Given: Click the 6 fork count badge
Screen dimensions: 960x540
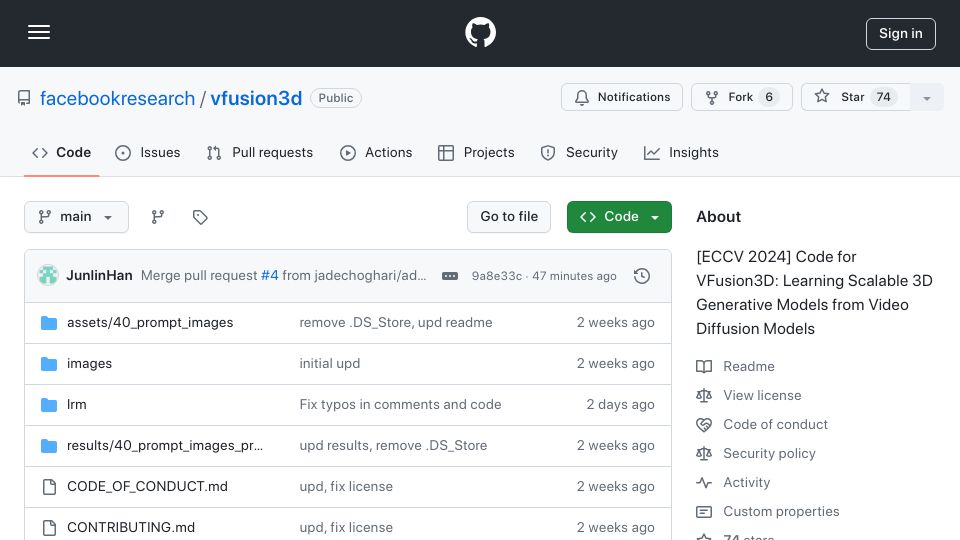Looking at the screenshot, I should pos(769,97).
